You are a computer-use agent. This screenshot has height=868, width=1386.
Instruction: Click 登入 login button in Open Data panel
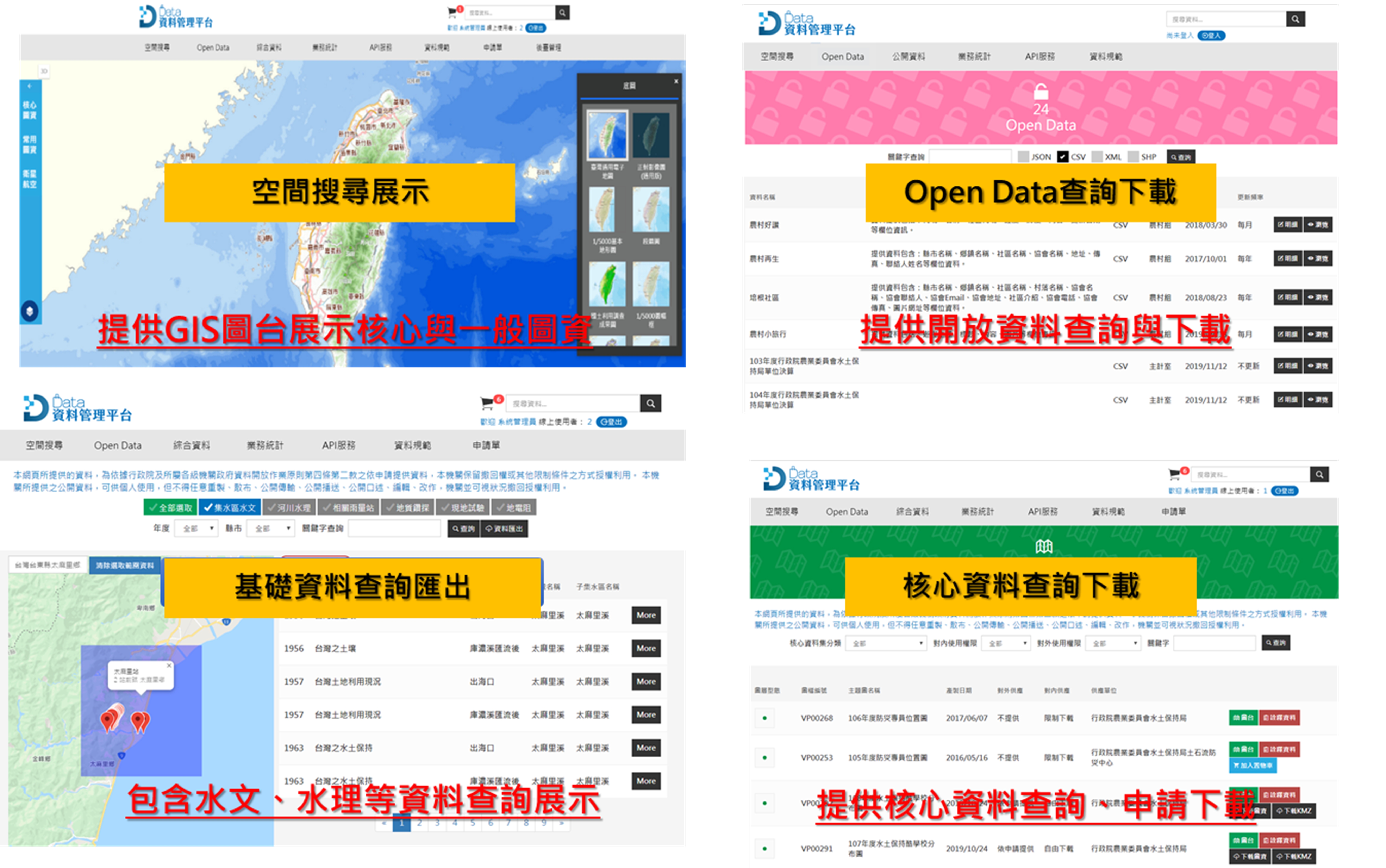point(1212,36)
